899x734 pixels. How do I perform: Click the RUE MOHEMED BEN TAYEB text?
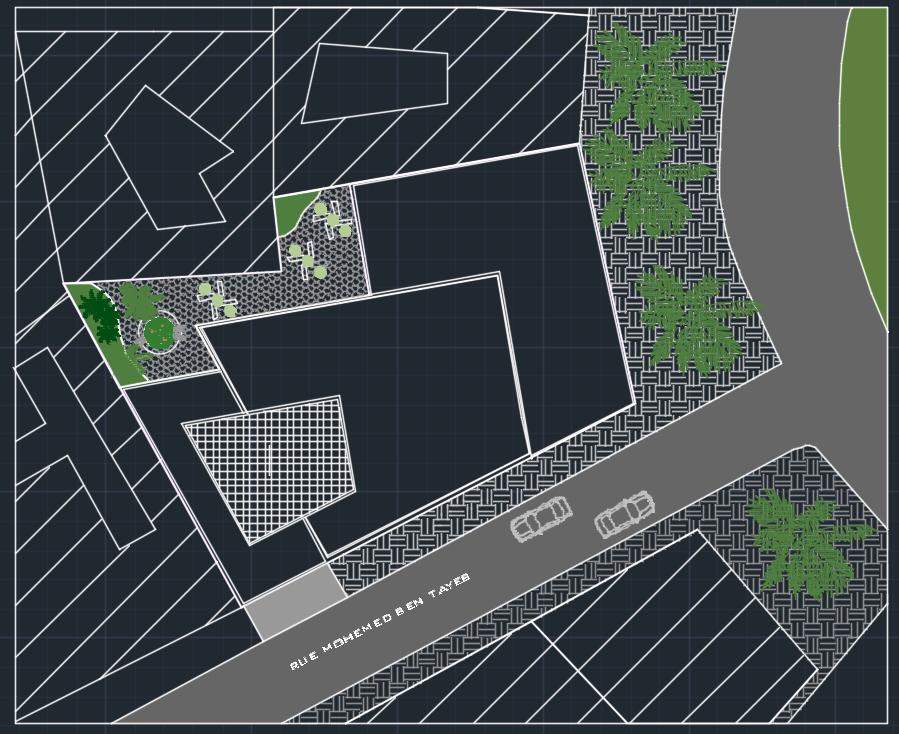tap(379, 621)
